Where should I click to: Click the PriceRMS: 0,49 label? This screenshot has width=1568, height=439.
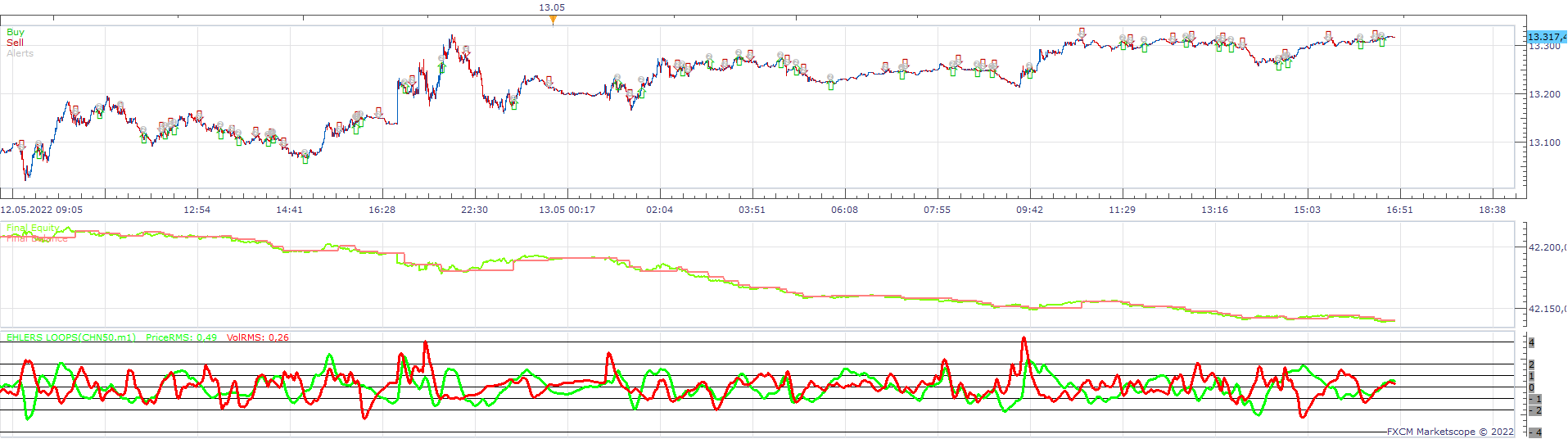coord(182,337)
